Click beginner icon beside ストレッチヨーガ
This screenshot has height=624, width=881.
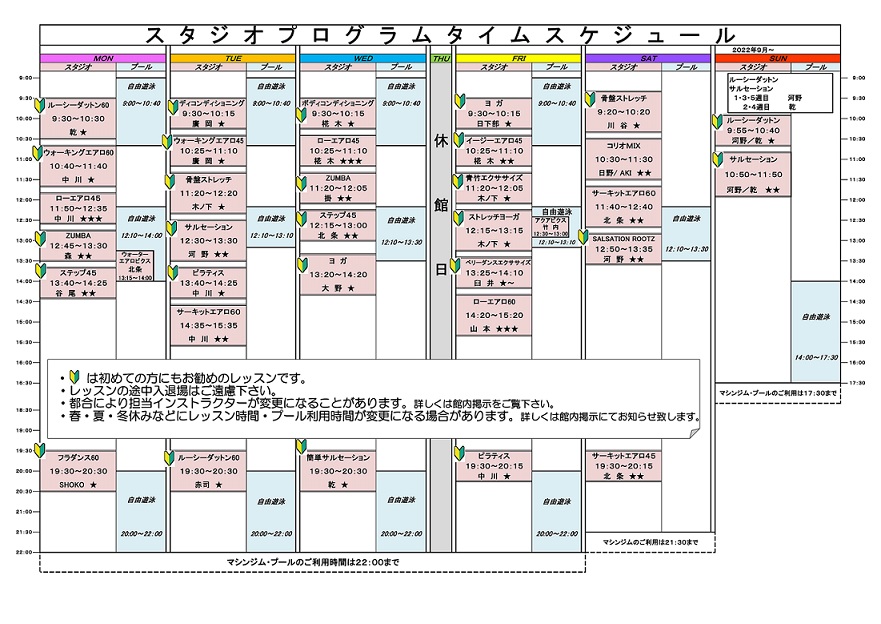click(x=459, y=218)
